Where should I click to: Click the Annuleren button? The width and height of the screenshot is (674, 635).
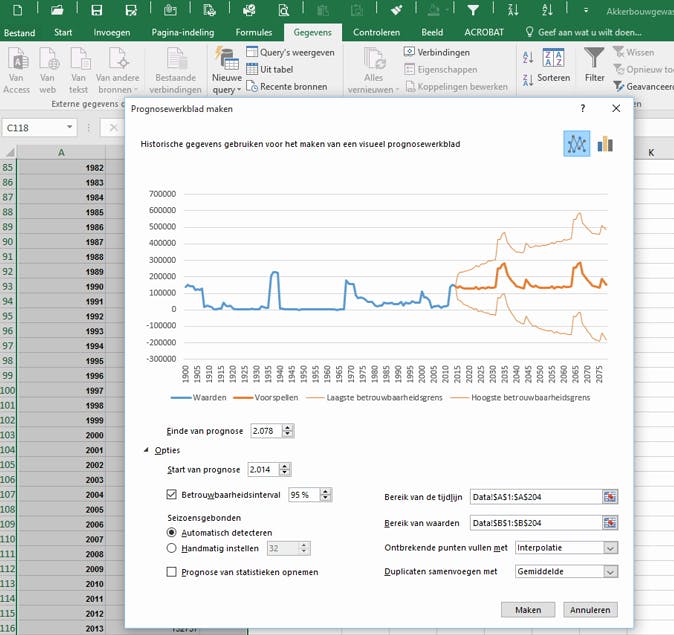point(590,609)
